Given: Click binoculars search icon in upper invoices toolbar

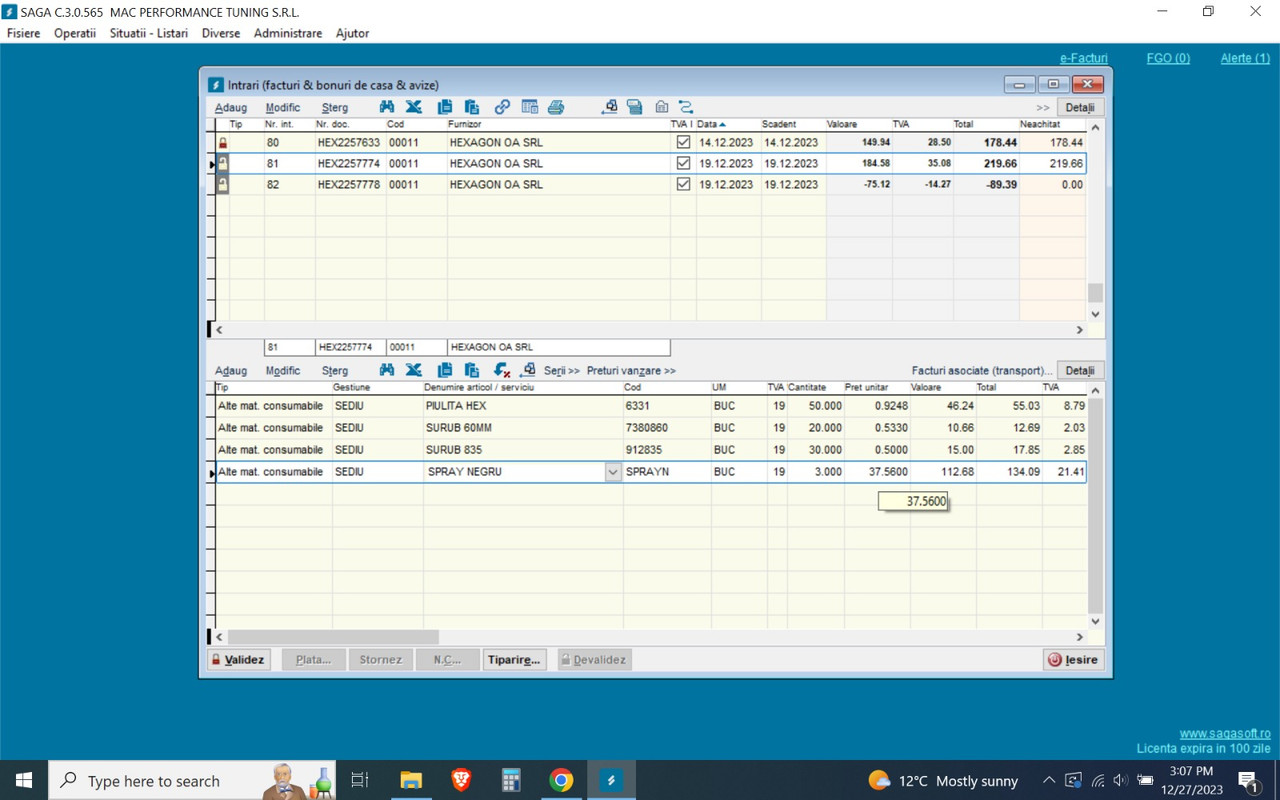Looking at the screenshot, I should pyautogui.click(x=387, y=107).
